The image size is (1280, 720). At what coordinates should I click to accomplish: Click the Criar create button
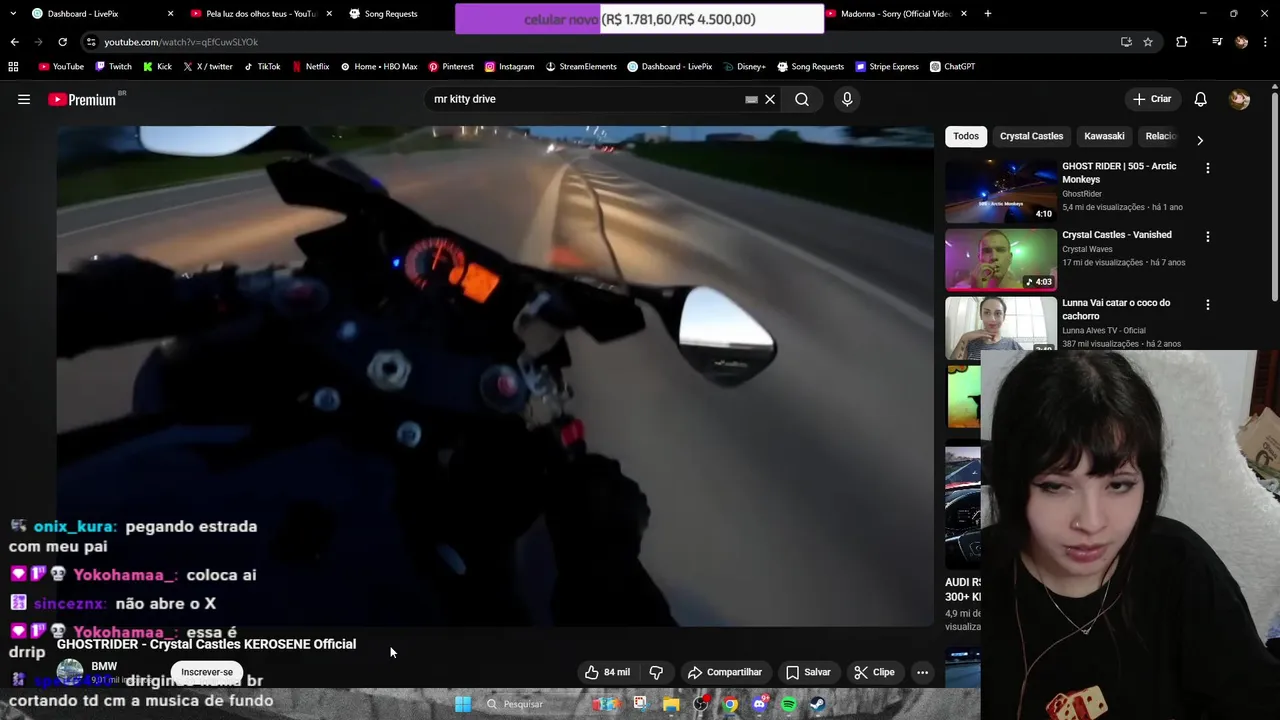pyautogui.click(x=1152, y=99)
